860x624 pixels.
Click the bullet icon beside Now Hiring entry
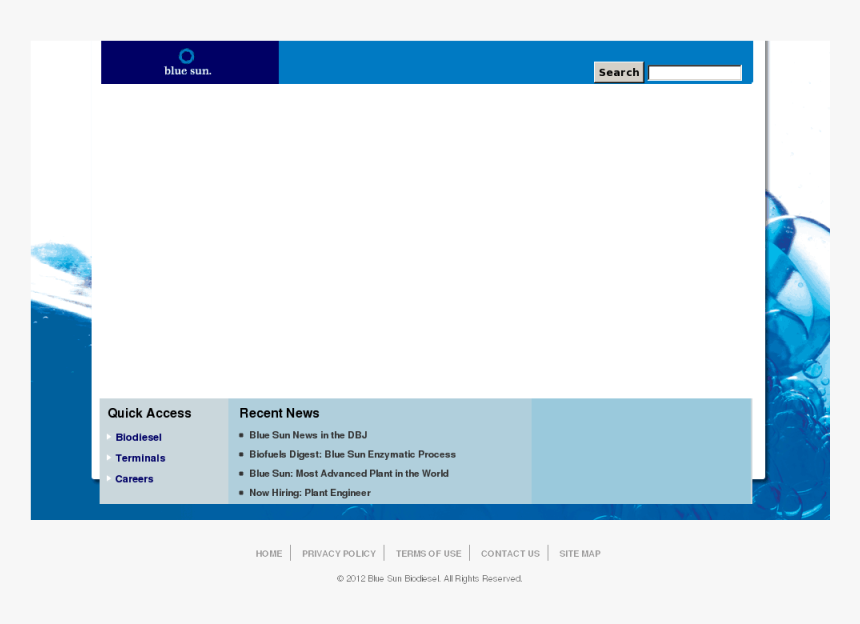[x=240, y=492]
